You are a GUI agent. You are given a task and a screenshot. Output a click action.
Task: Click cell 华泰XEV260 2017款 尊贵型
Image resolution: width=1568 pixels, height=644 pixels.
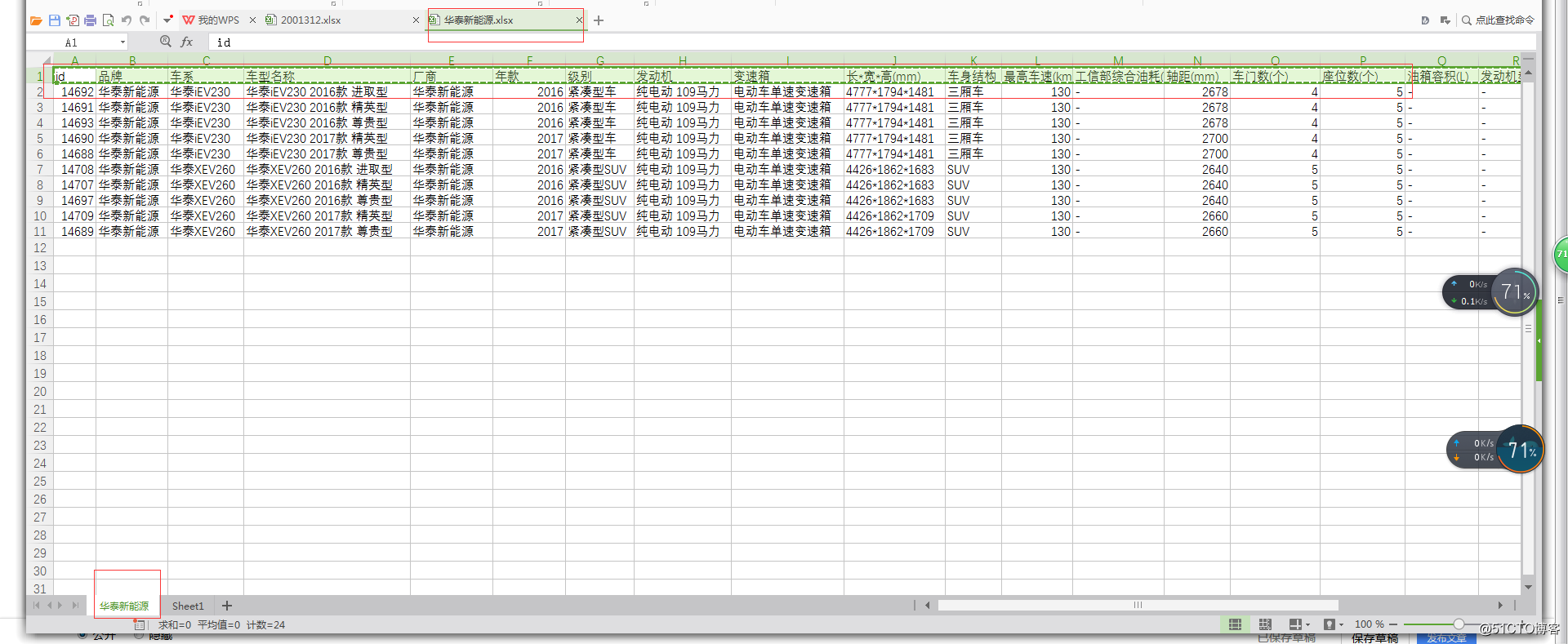(x=327, y=232)
